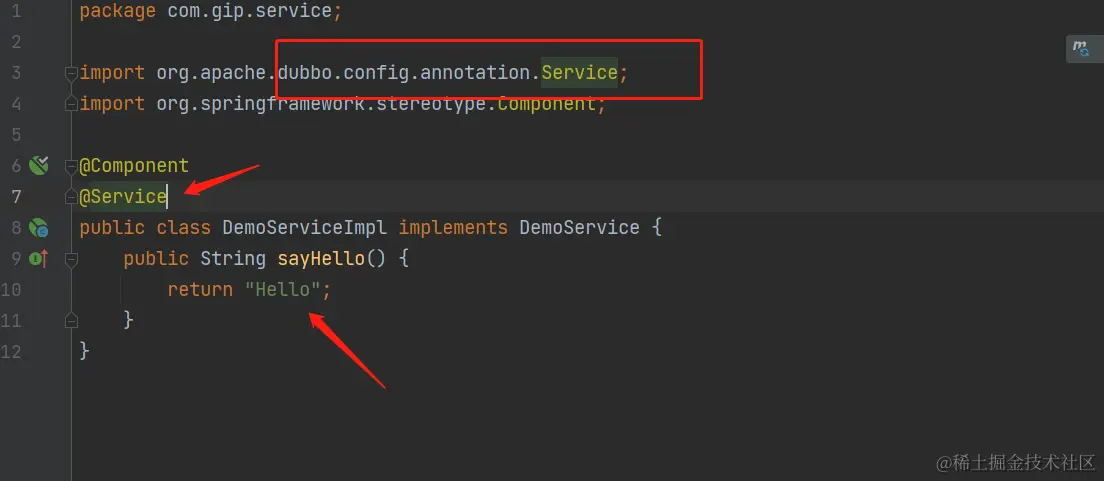Click Component in the springframework import line

click(546, 104)
